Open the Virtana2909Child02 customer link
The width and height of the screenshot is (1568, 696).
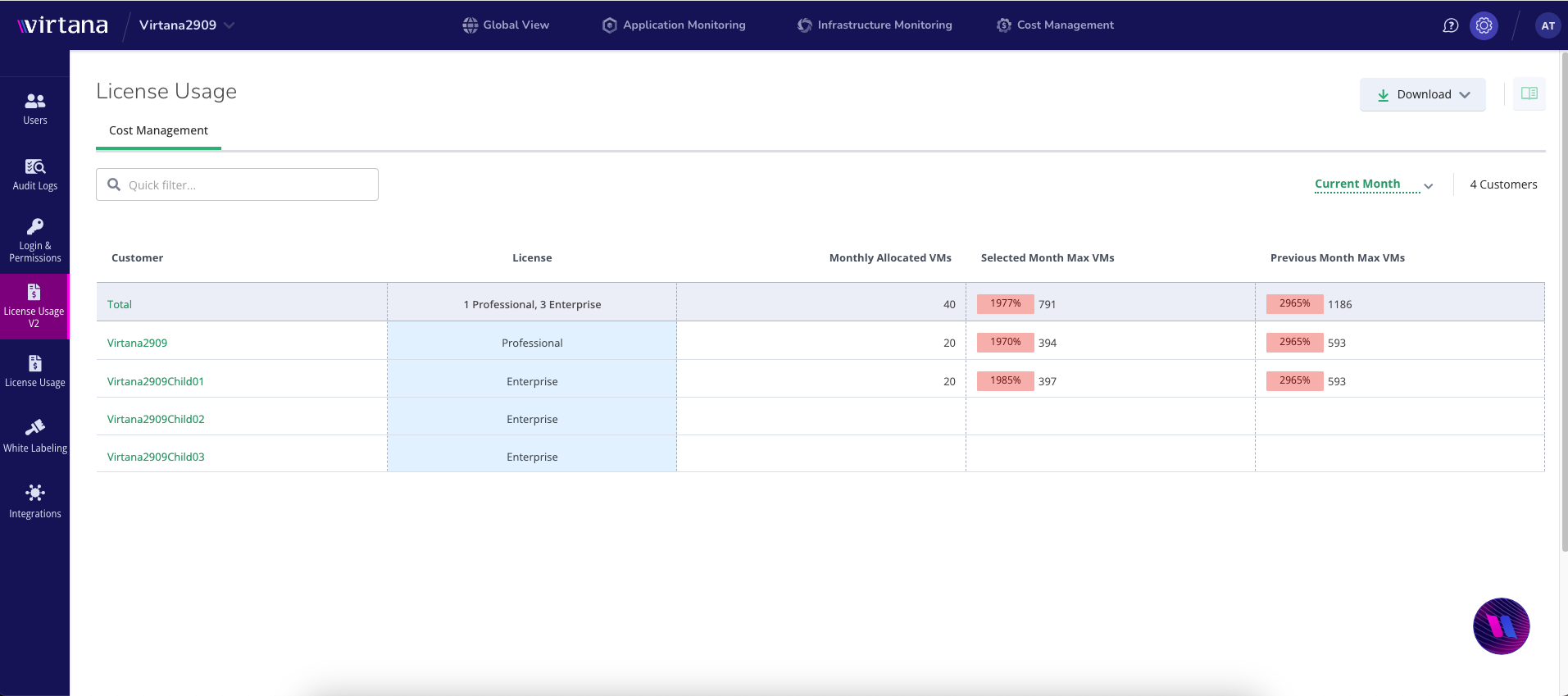[x=156, y=419]
